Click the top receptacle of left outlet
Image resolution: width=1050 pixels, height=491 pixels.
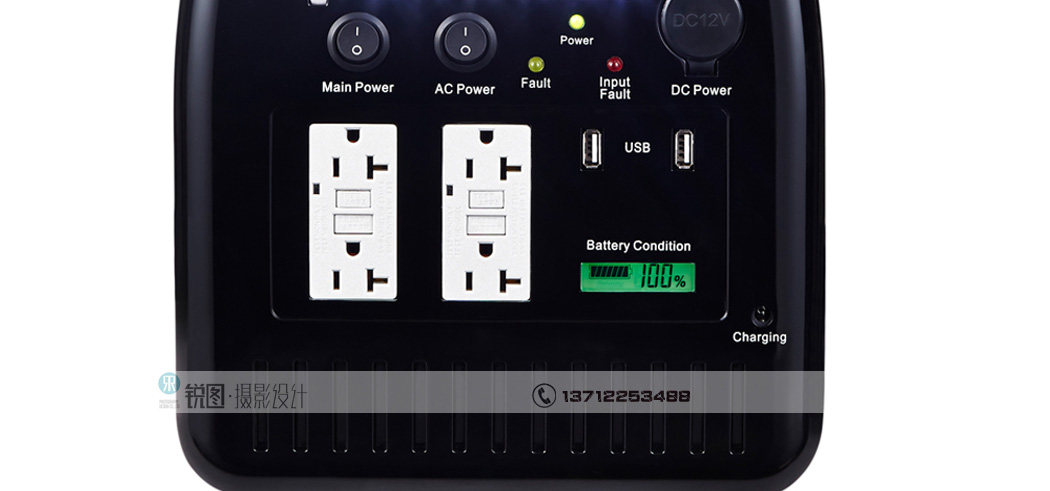click(x=352, y=160)
